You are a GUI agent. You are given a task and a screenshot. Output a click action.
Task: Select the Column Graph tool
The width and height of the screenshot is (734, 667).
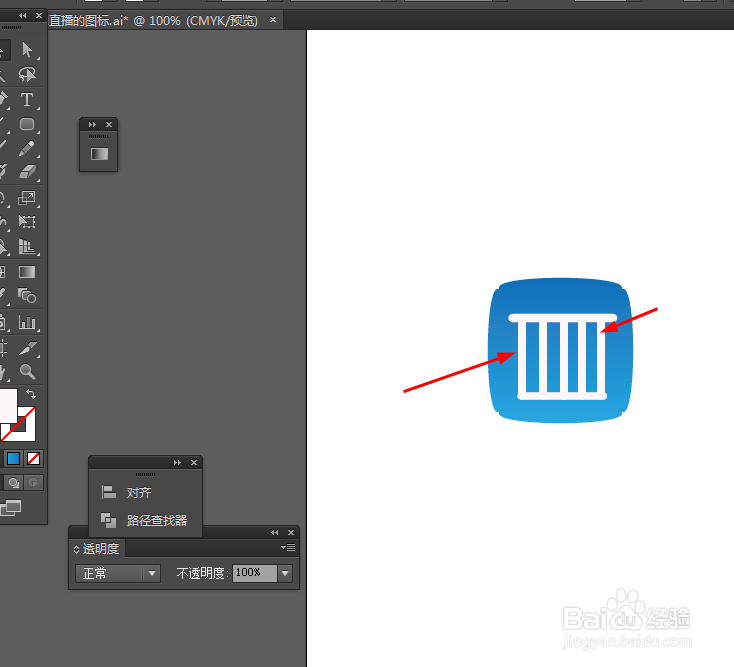27,322
